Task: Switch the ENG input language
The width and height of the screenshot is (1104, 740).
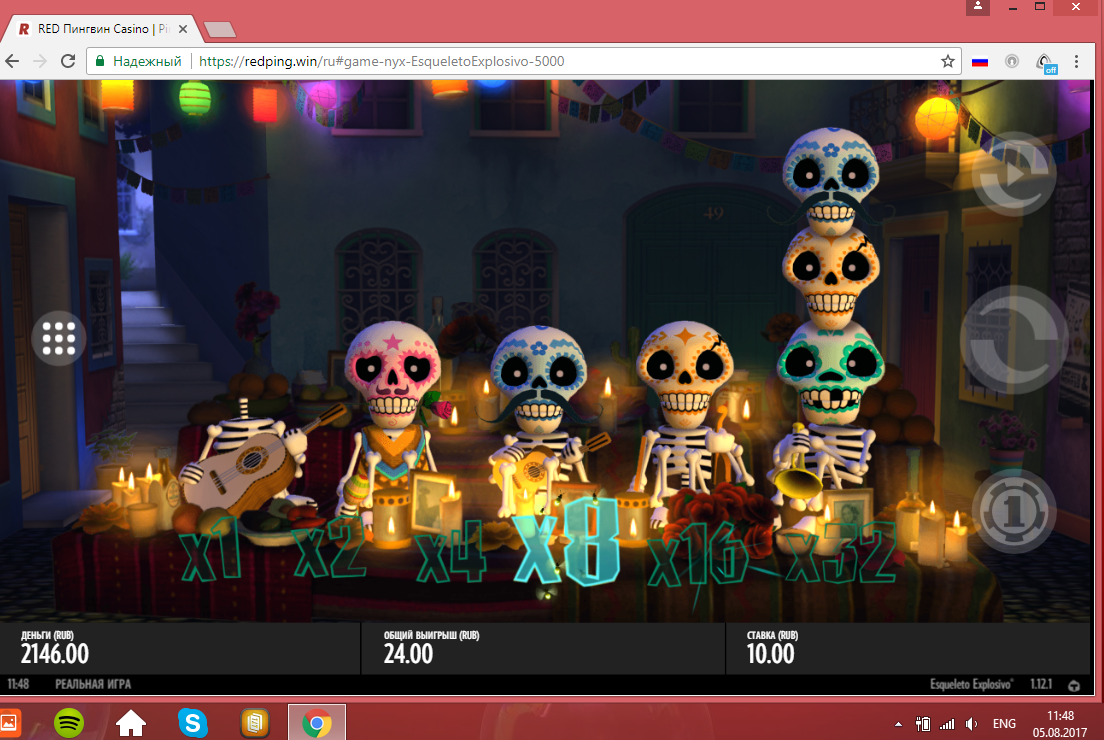Action: tap(1004, 724)
